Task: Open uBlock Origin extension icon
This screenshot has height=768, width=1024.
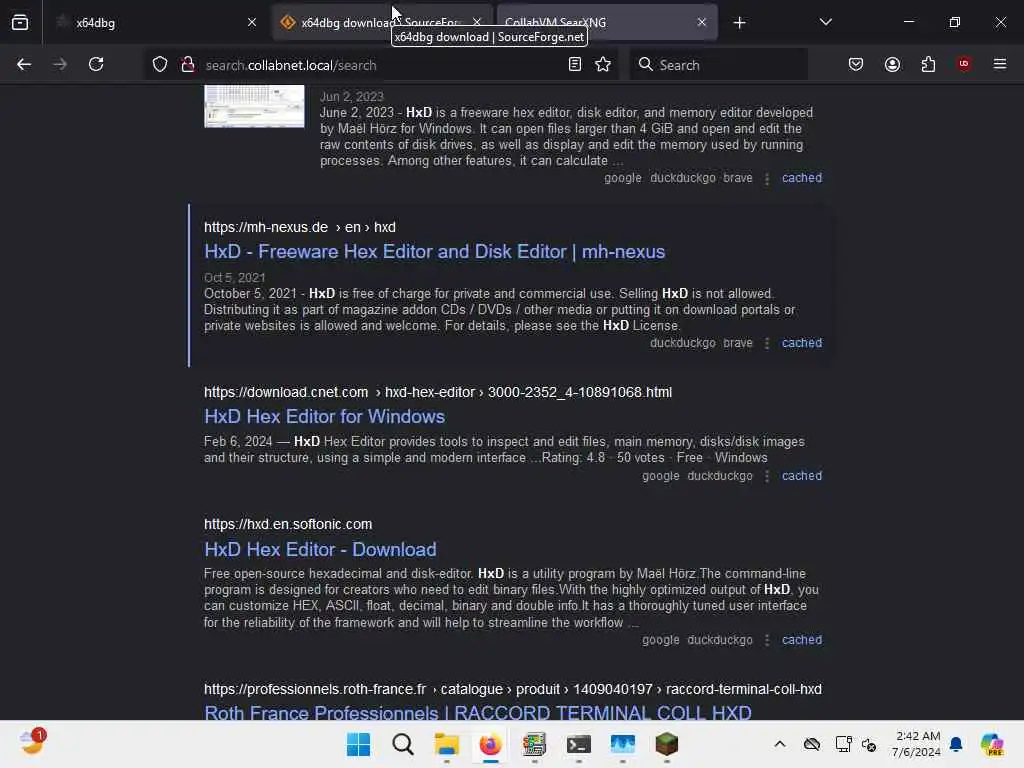Action: (964, 64)
